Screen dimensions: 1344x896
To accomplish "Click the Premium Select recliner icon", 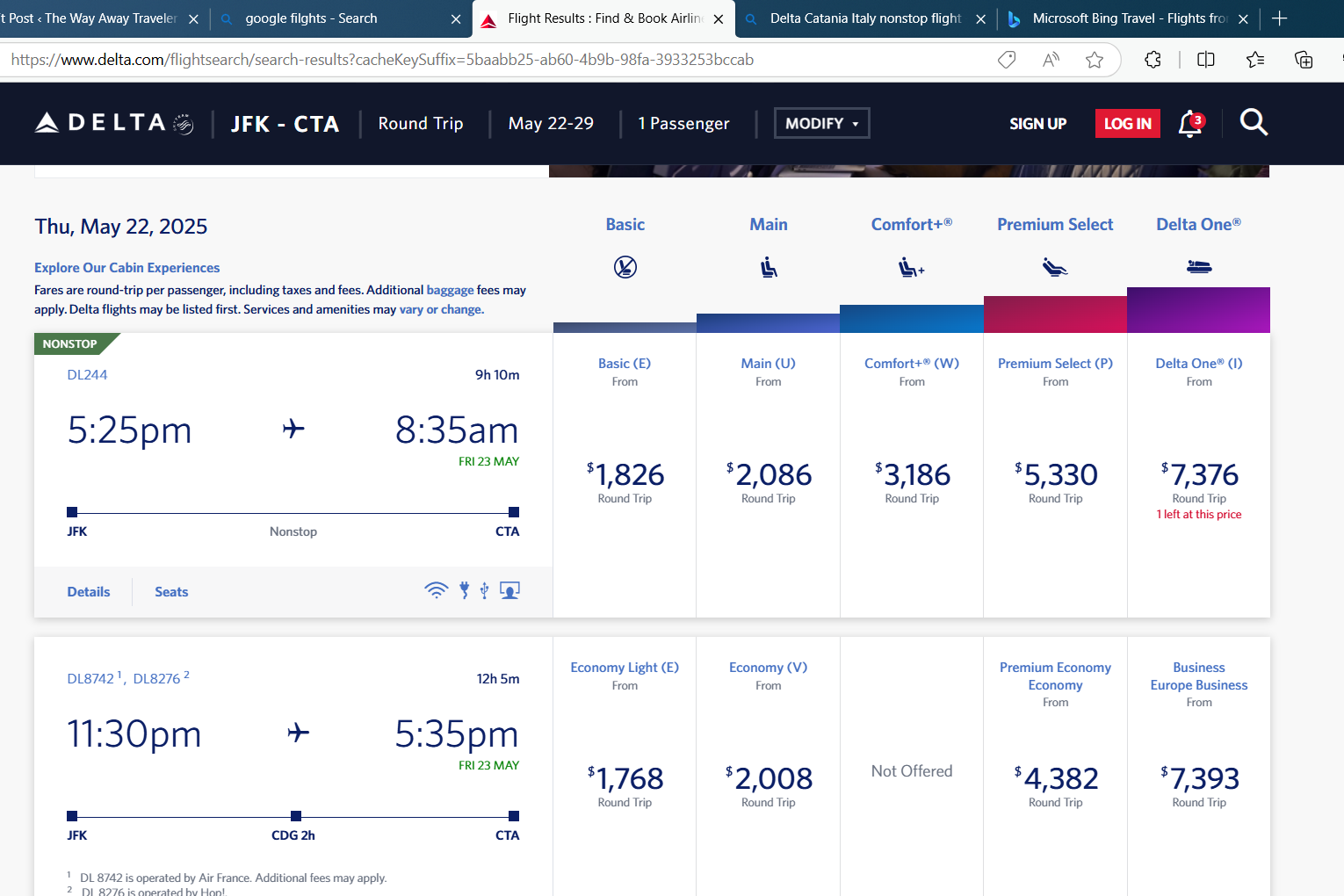I will 1055,267.
